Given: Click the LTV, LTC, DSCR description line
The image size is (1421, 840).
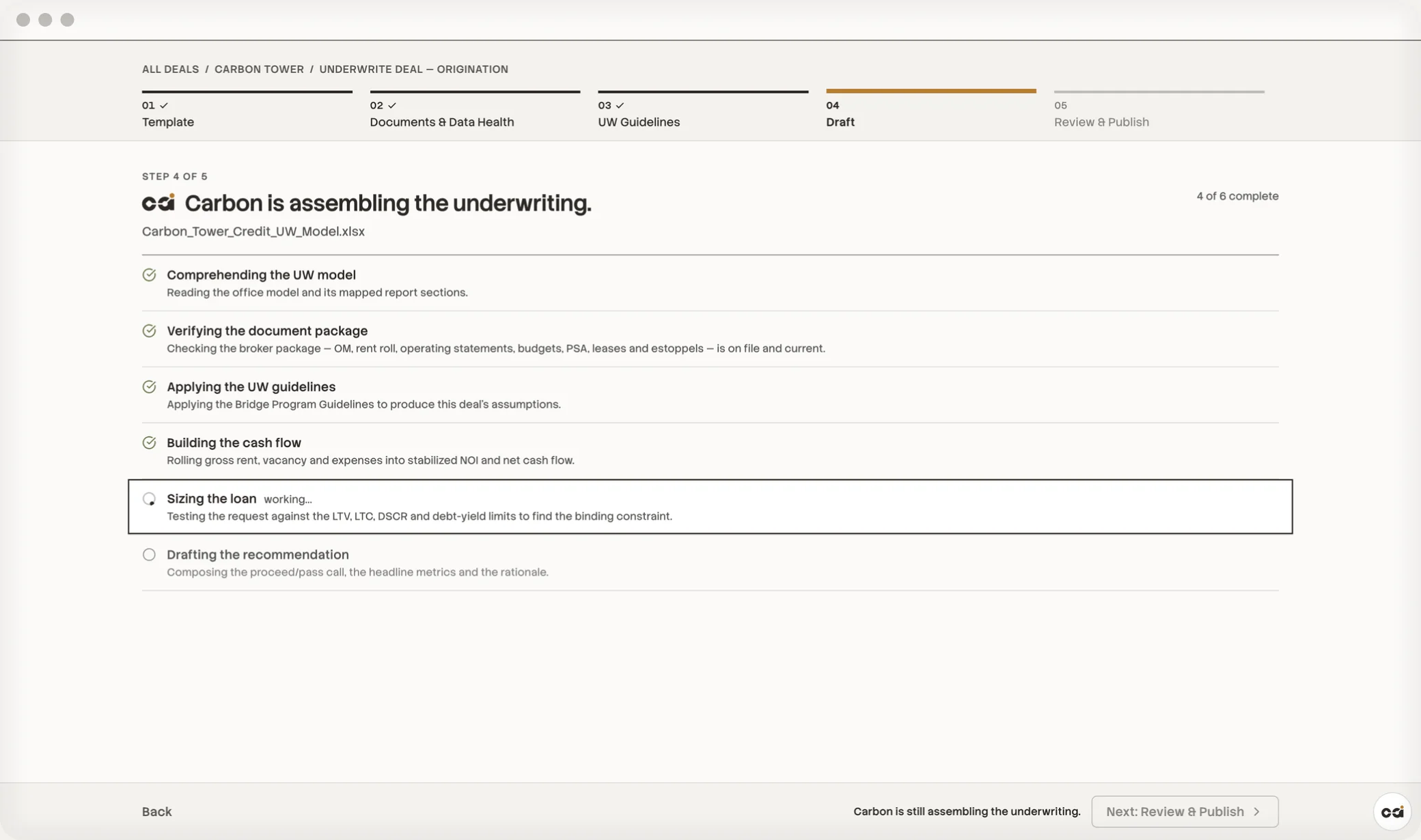Looking at the screenshot, I should tap(419, 516).
